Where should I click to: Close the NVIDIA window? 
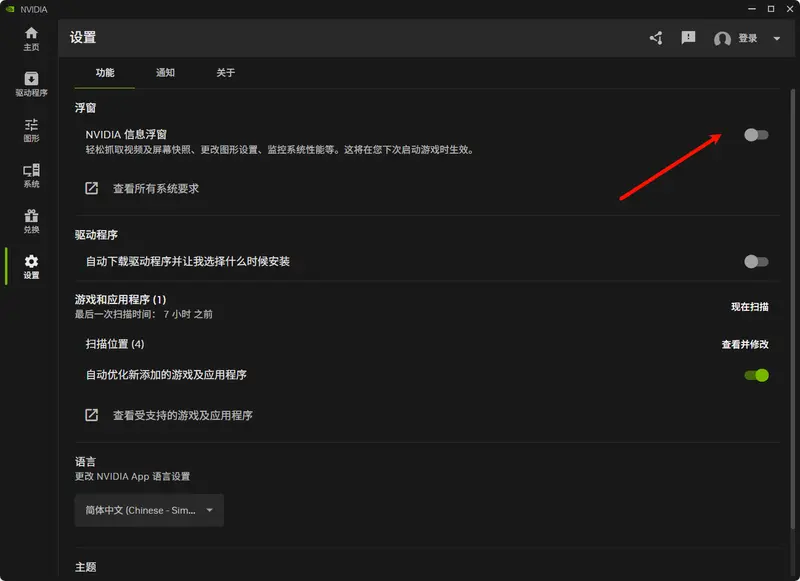tap(790, 9)
